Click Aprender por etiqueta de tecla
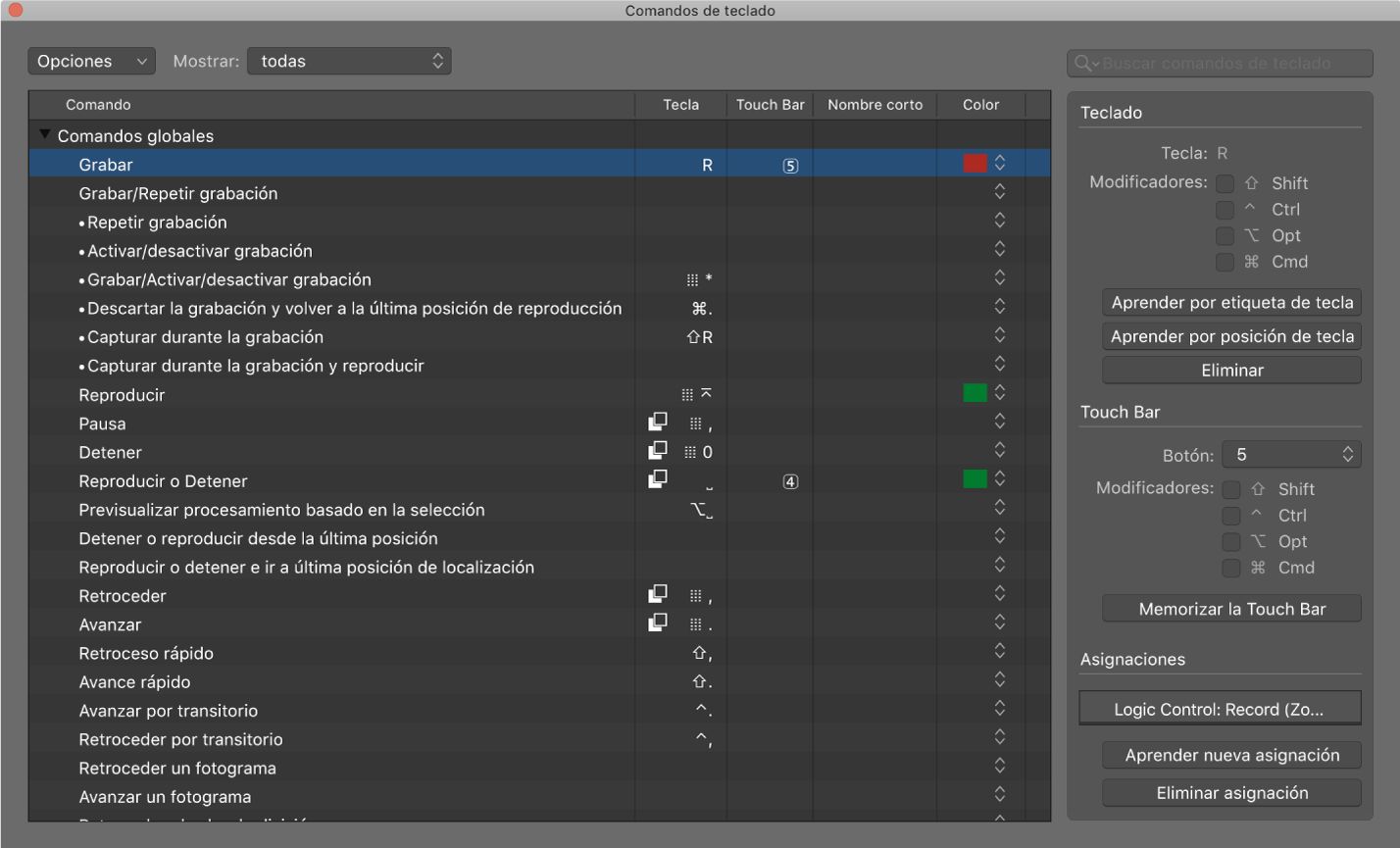This screenshot has width=1400, height=848. point(1232,303)
